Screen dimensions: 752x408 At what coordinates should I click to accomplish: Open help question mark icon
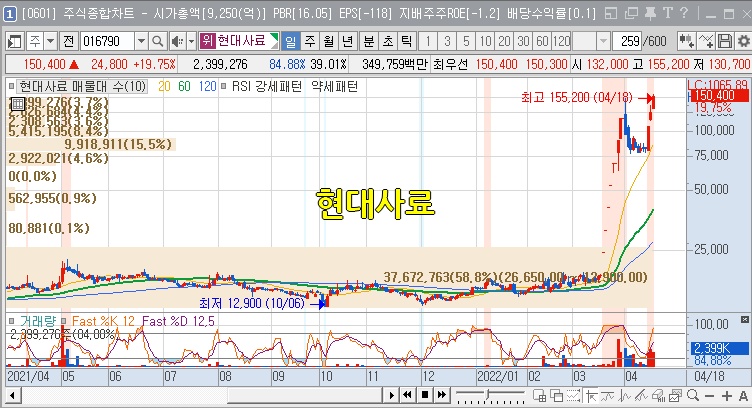tap(684, 13)
